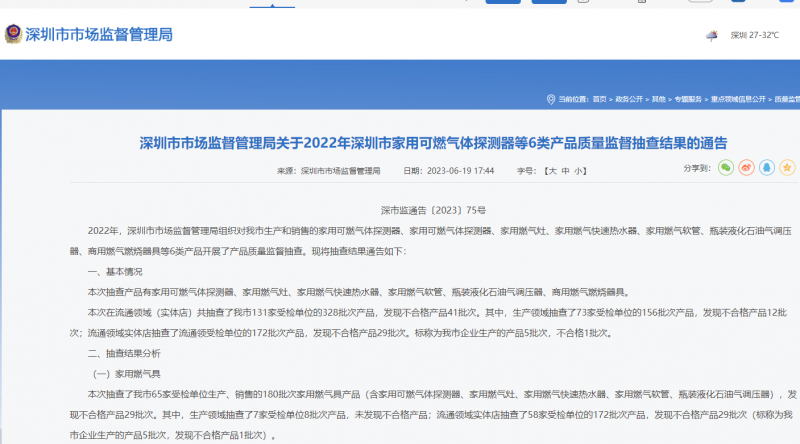Go to 首页 in the breadcrumb

(599, 100)
